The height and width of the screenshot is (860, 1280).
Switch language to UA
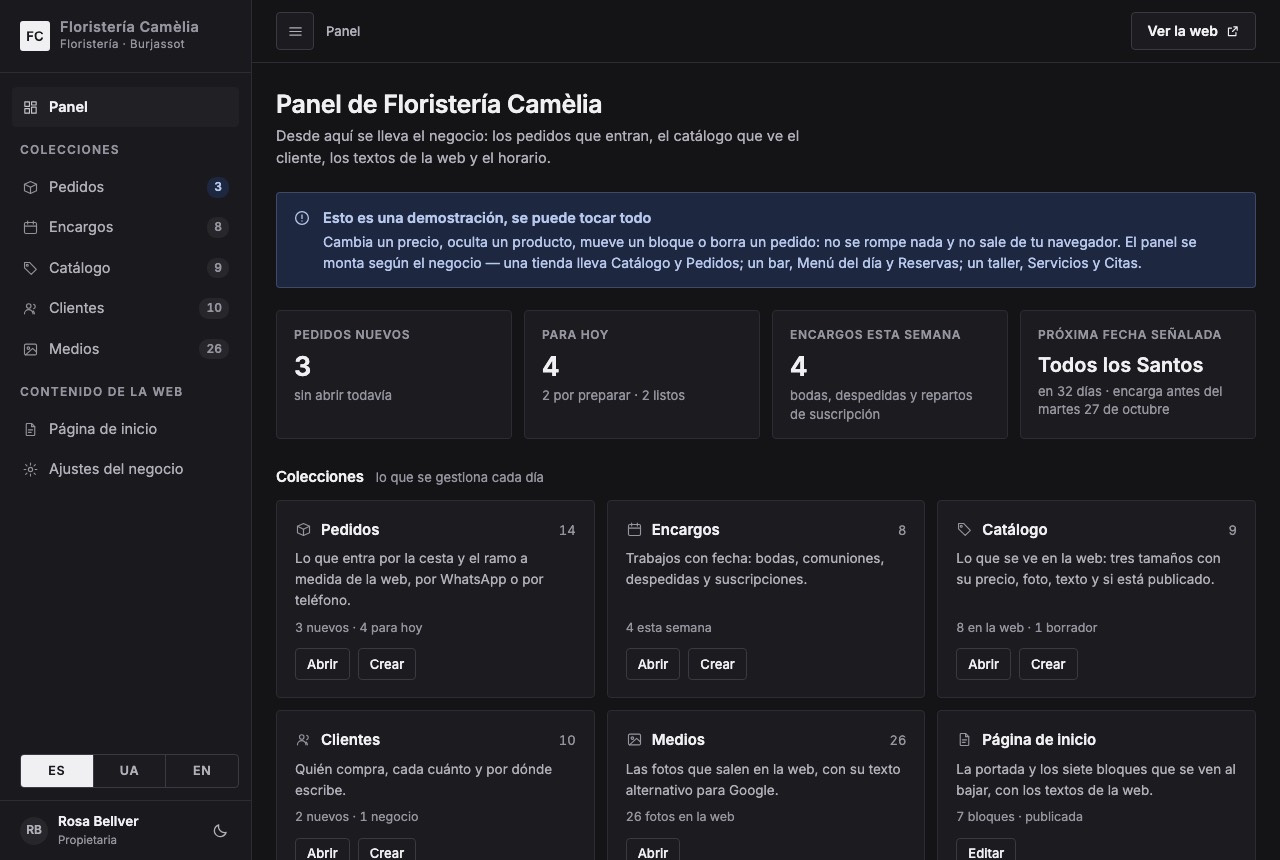[129, 771]
